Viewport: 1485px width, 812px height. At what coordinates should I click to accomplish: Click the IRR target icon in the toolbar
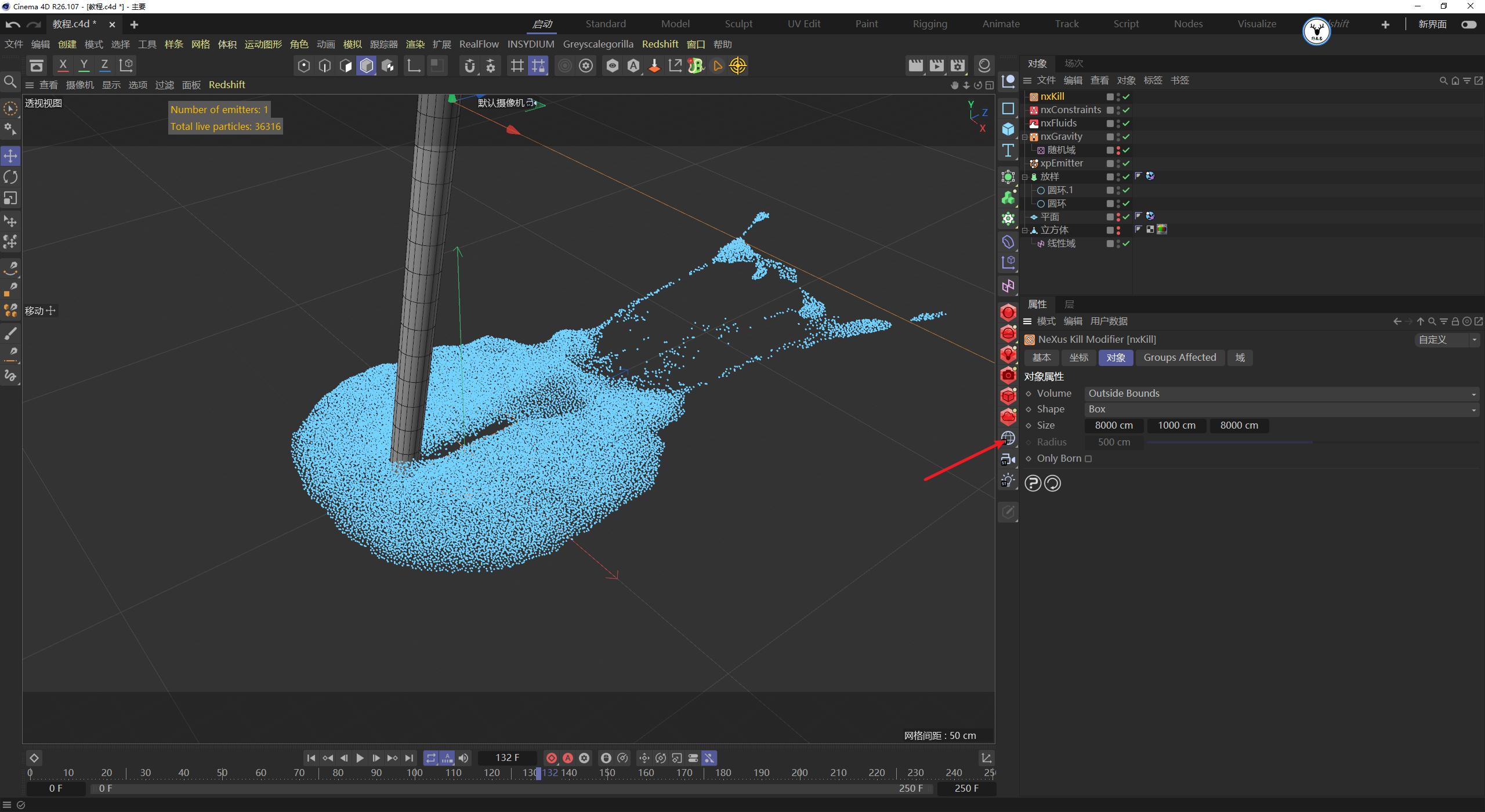738,66
